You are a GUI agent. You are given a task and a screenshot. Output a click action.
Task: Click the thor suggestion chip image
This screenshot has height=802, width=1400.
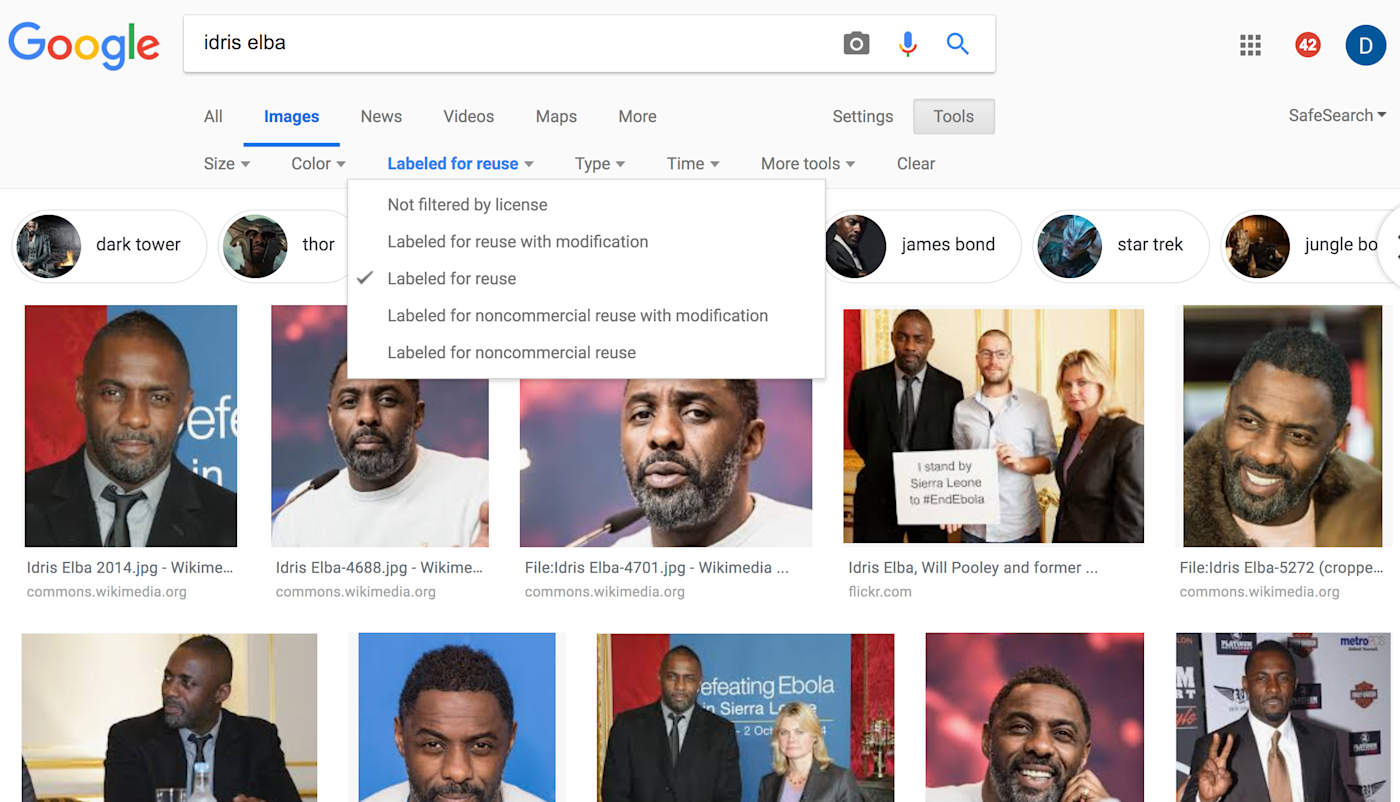coord(255,246)
